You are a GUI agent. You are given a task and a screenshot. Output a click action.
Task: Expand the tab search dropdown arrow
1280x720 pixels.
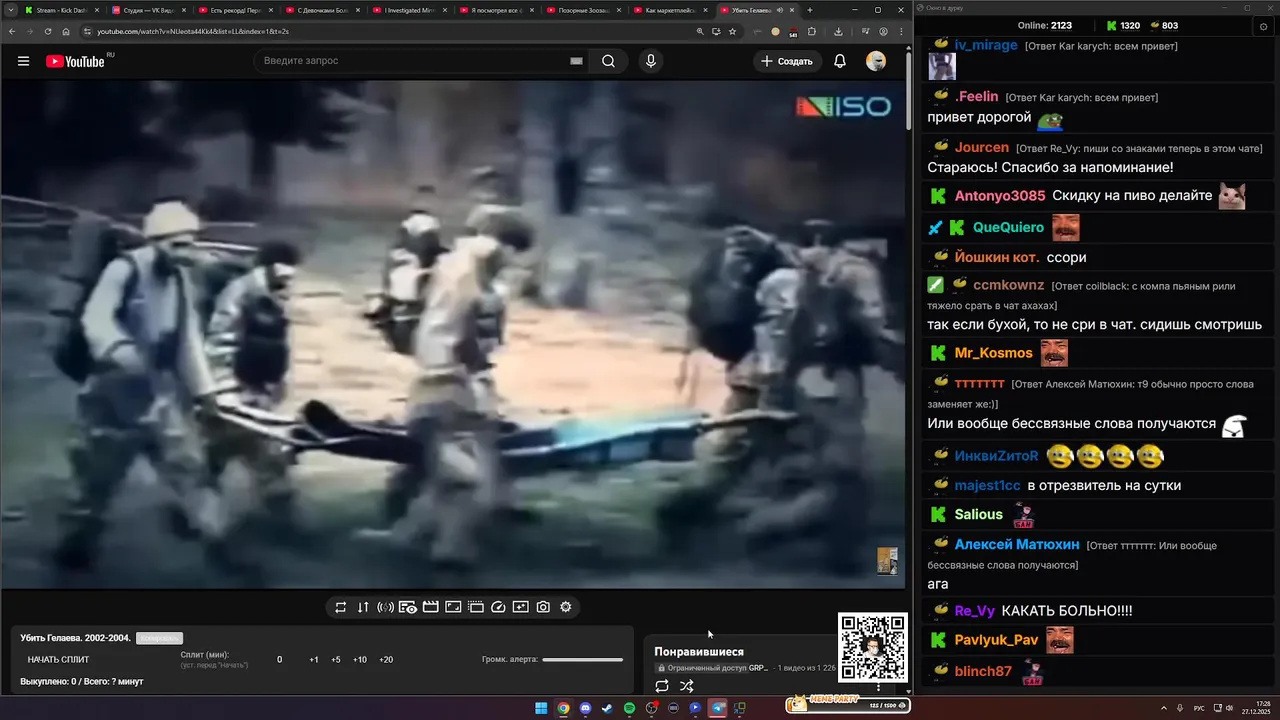pyautogui.click(x=10, y=10)
